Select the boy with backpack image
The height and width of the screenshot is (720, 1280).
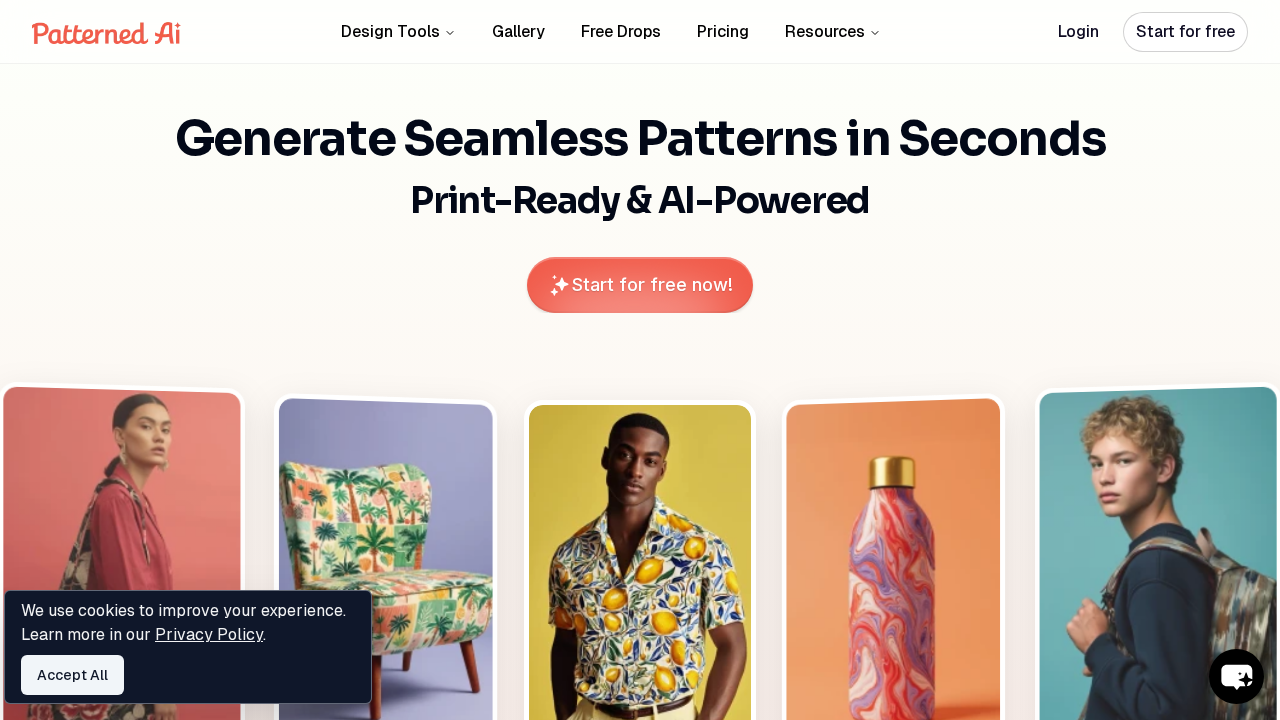click(x=1158, y=553)
